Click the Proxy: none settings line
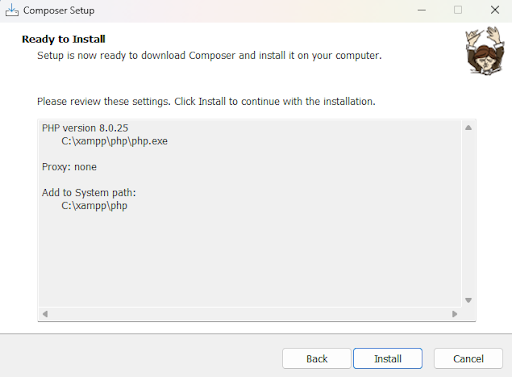Image resolution: width=512 pixels, height=377 pixels. pyautogui.click(x=69, y=167)
